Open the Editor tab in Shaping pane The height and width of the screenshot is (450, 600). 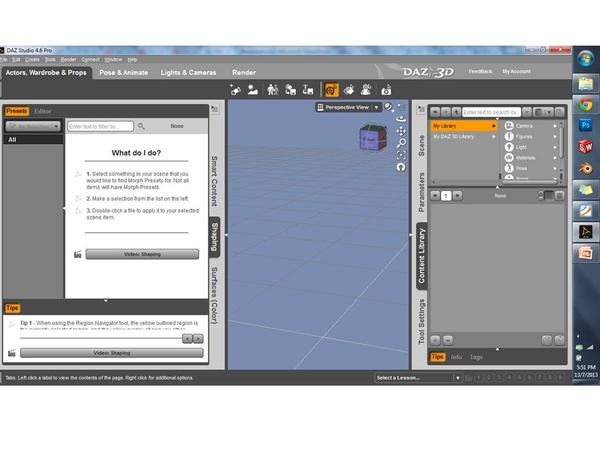[43, 111]
